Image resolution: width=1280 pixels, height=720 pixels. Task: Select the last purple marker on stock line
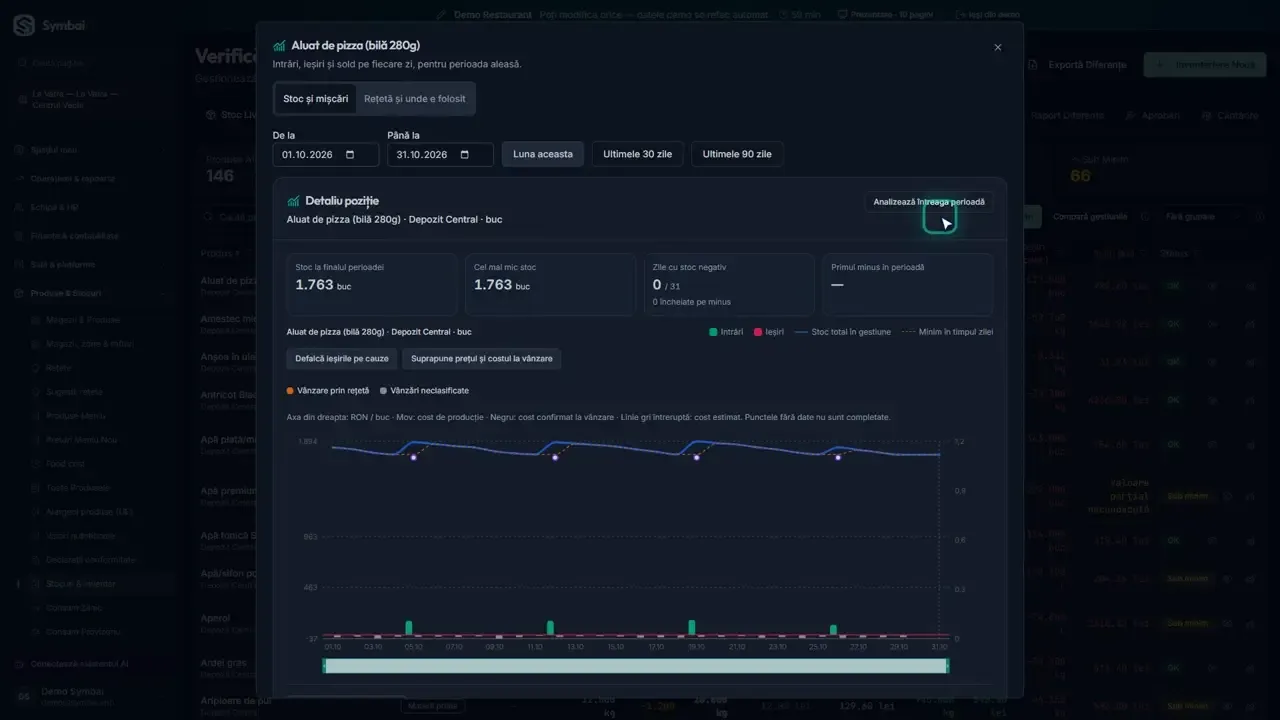click(x=838, y=457)
